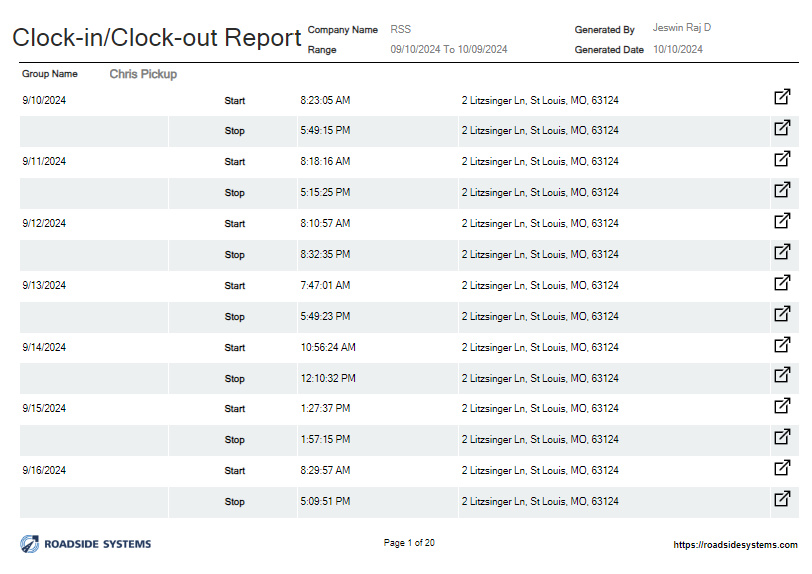The height and width of the screenshot is (574, 812).
Task: Select the time 8:29:57 AM
Action: tap(325, 470)
